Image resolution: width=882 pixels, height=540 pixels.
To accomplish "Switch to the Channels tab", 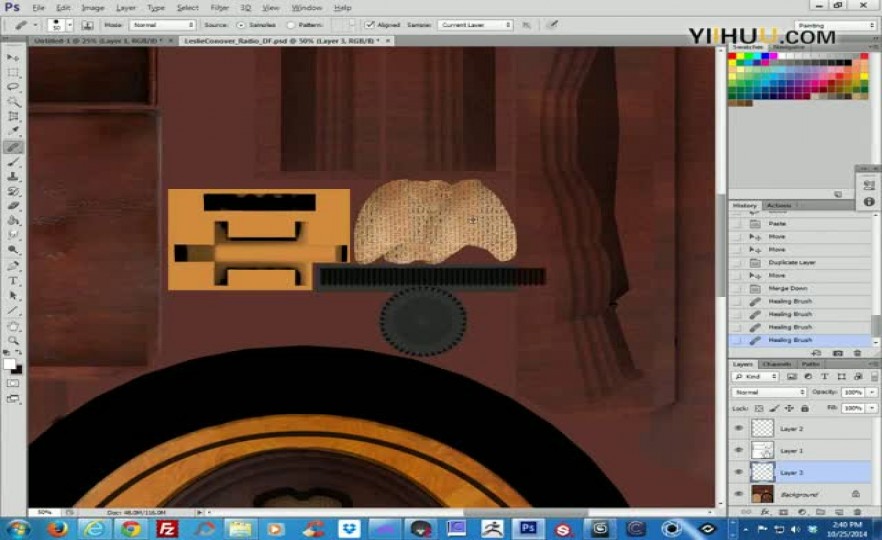I will point(777,364).
